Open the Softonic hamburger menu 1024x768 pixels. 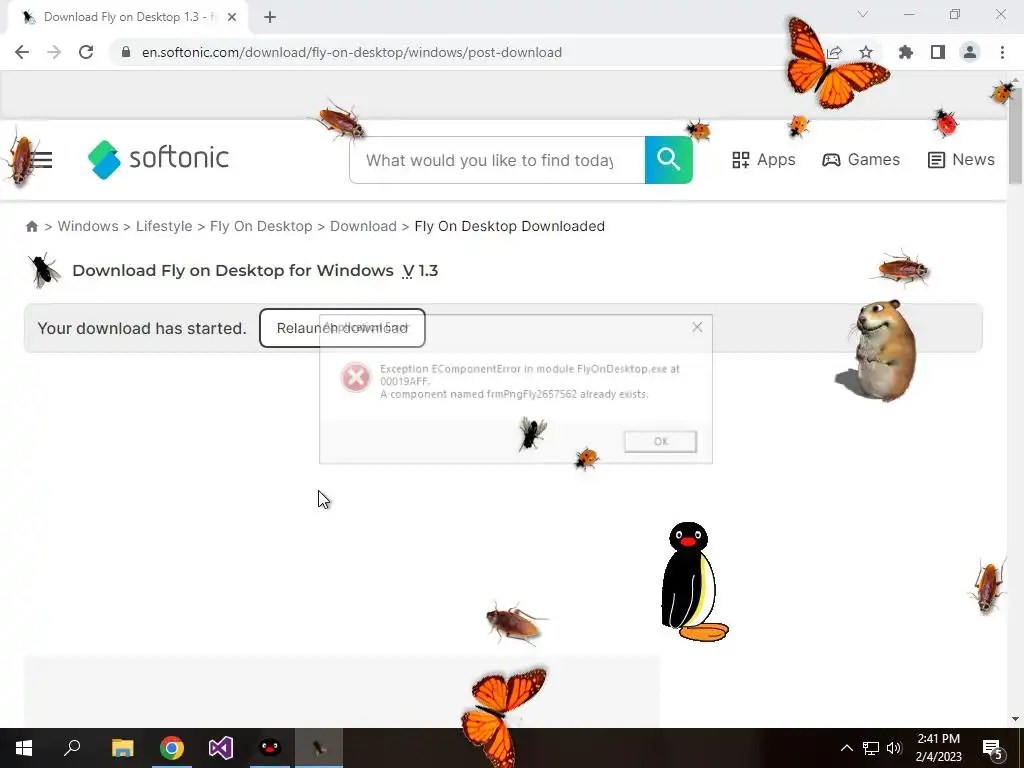(x=41, y=159)
